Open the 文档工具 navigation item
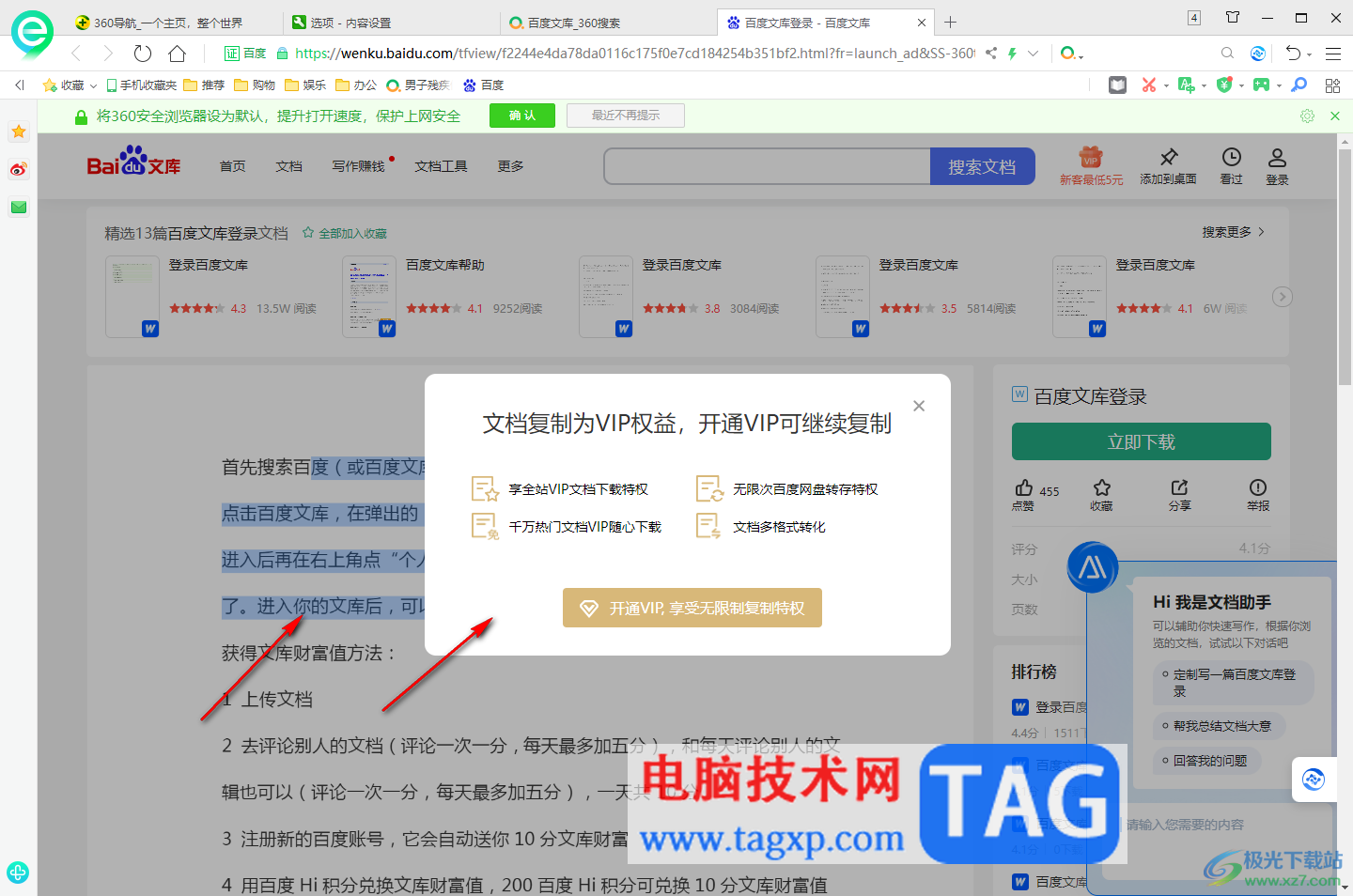The image size is (1353, 896). (x=441, y=166)
